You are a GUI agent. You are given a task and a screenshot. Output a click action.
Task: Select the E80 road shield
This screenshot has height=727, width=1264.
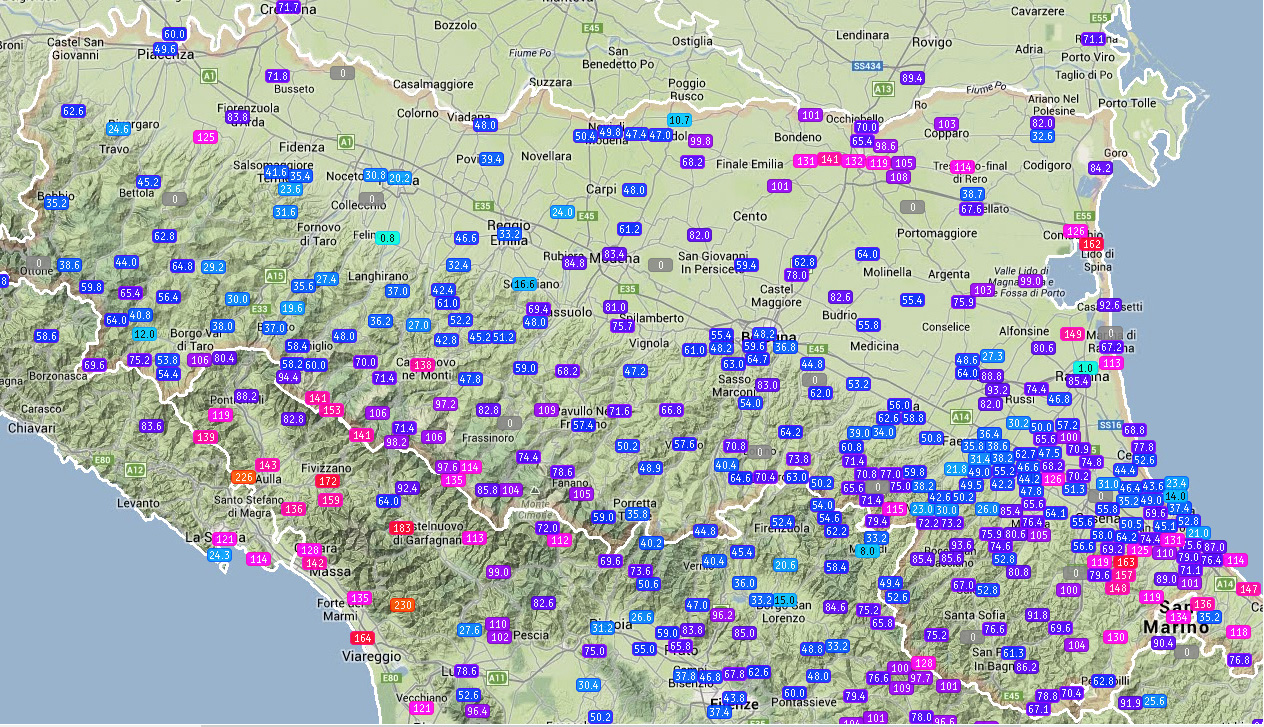(x=102, y=461)
